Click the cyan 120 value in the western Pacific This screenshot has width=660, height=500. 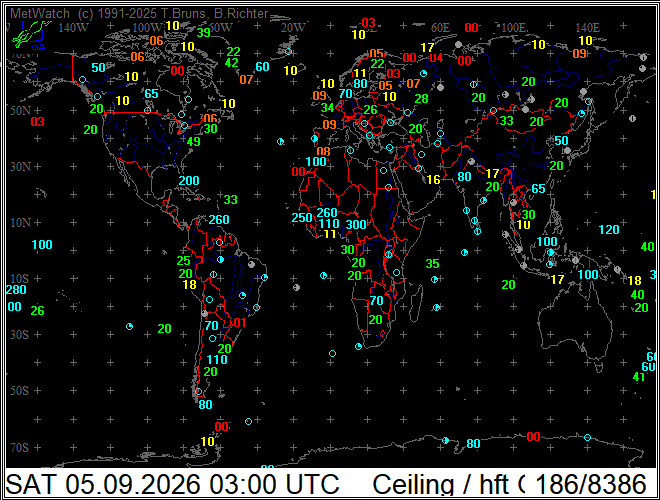[609, 229]
